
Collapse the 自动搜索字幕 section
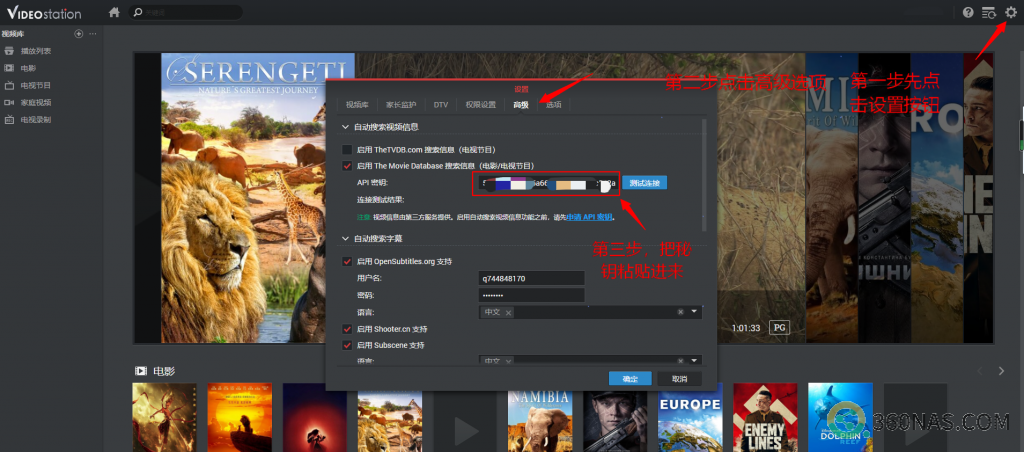345,239
